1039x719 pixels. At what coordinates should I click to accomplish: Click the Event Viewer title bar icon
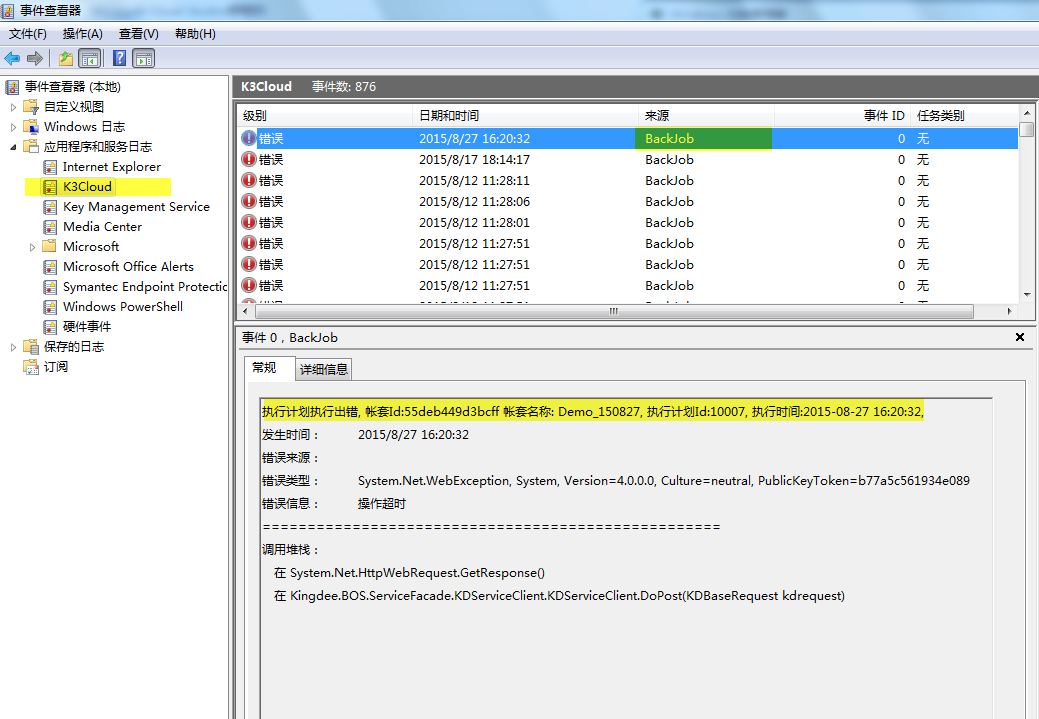click(8, 11)
